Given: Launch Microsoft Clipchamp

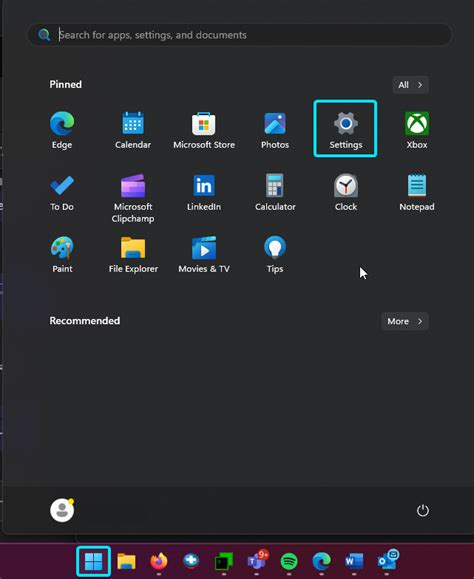Looking at the screenshot, I should point(133,198).
